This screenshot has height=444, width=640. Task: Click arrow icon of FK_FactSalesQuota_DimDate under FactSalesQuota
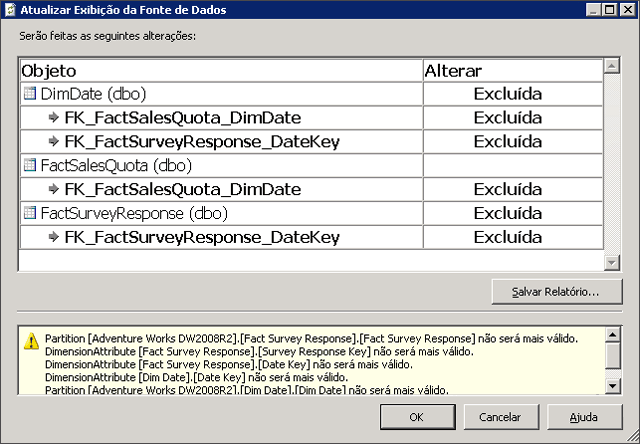coord(53,189)
